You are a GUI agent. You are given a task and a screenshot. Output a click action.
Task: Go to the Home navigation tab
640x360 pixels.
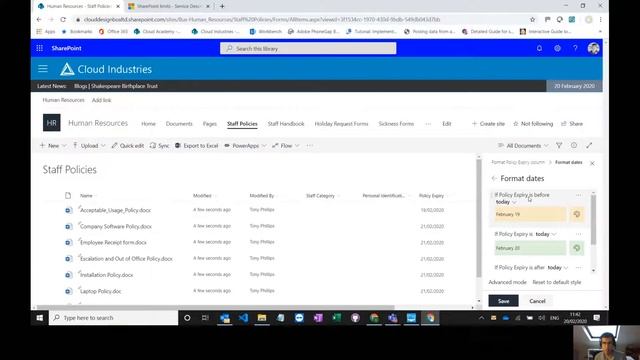click(148, 124)
